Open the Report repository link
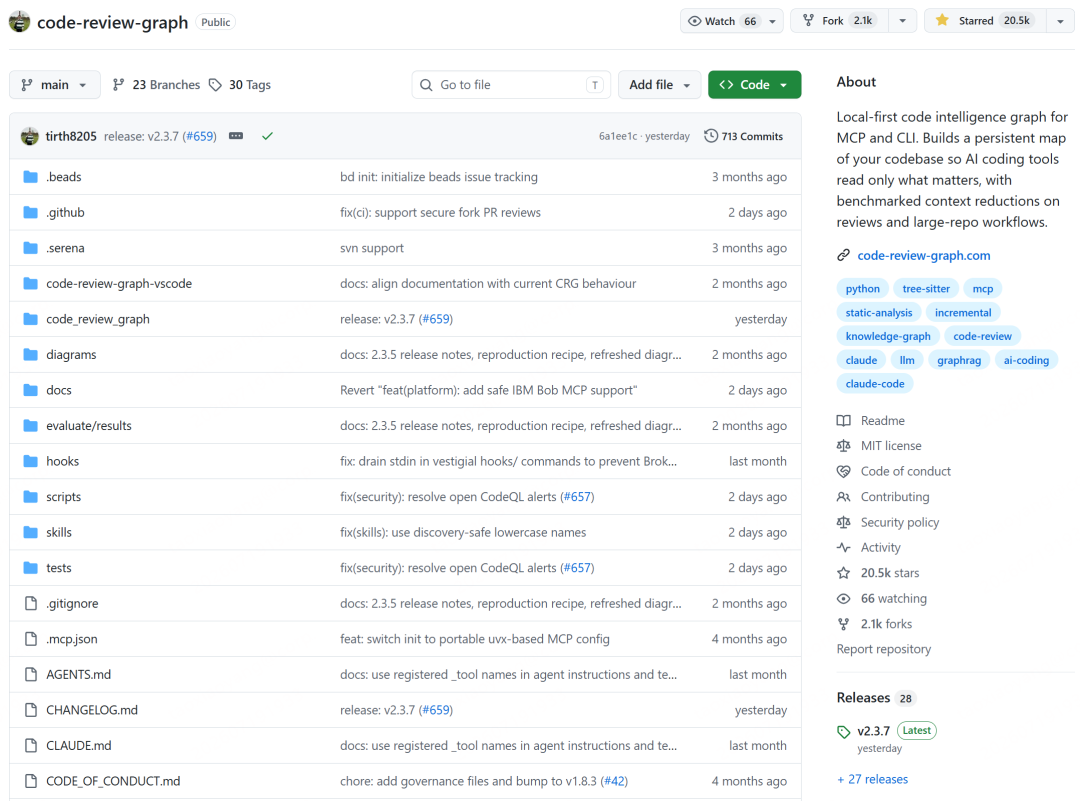Viewport: 1080px width, 801px height. tap(884, 649)
